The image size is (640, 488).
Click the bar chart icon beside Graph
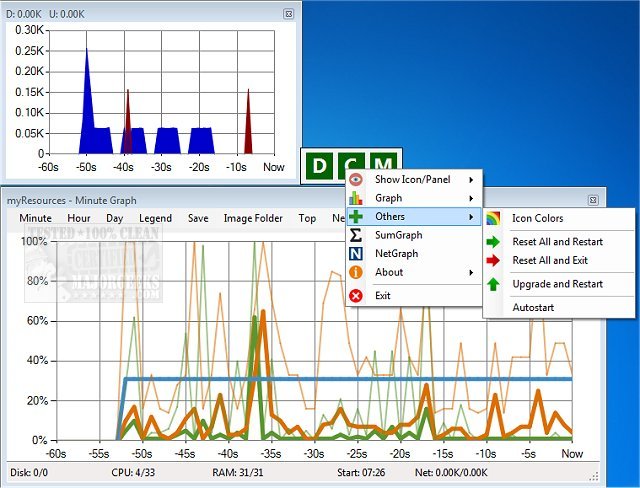point(356,198)
